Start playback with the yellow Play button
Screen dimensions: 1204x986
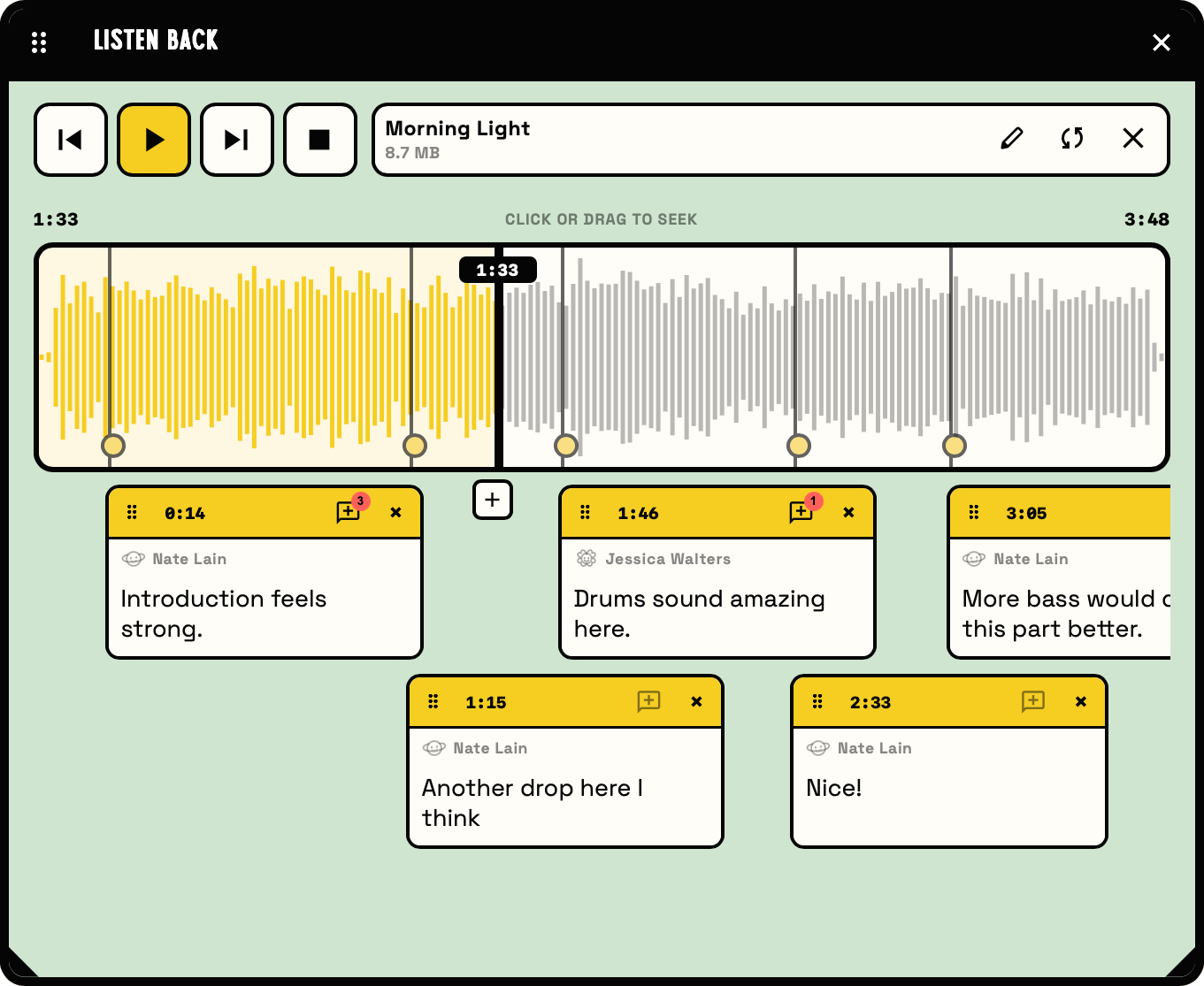tap(154, 140)
